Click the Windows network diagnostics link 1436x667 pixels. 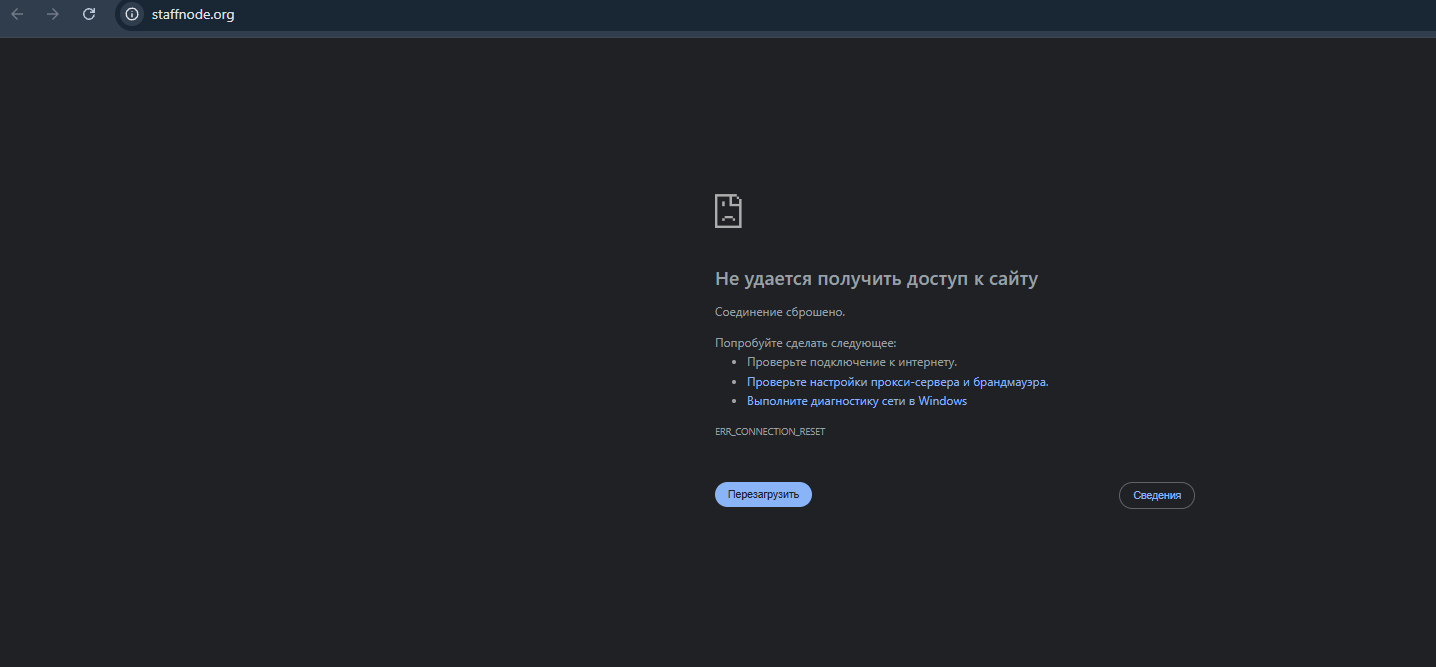[856, 400]
